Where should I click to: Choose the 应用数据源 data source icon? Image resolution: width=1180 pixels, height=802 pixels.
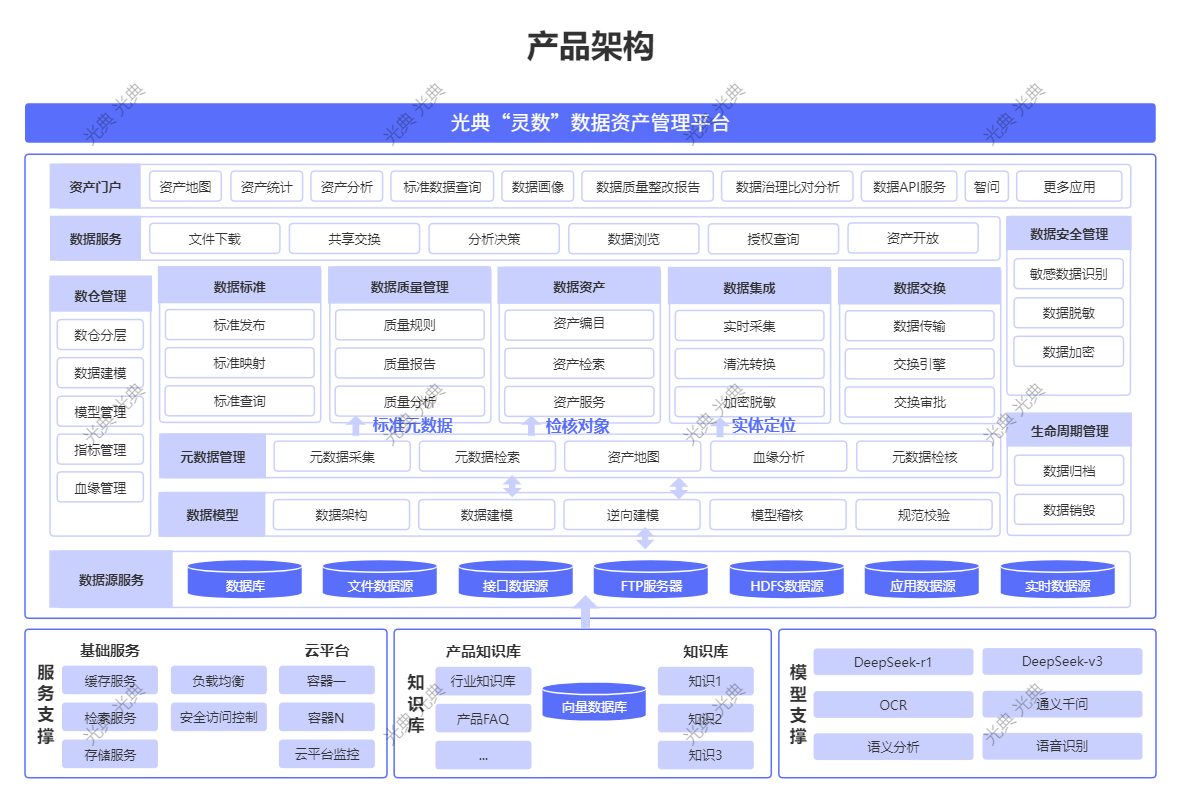921,580
